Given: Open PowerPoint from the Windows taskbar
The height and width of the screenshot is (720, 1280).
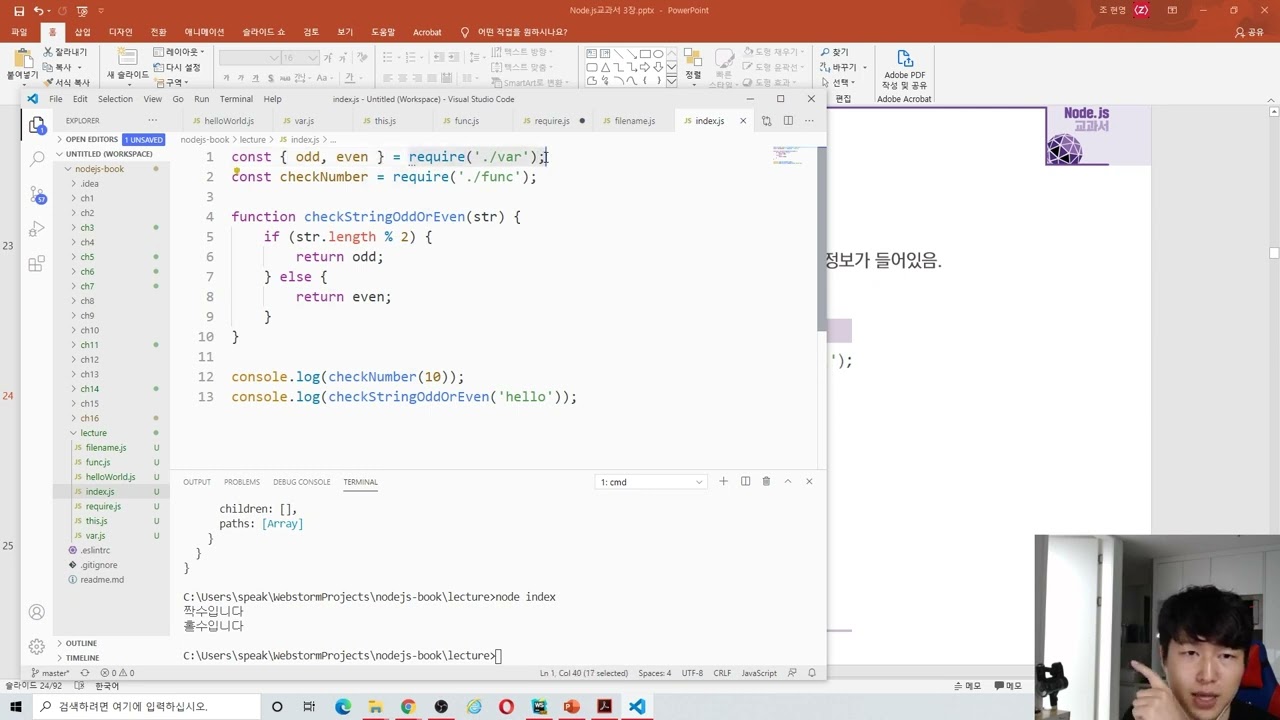Looking at the screenshot, I should pos(571,707).
